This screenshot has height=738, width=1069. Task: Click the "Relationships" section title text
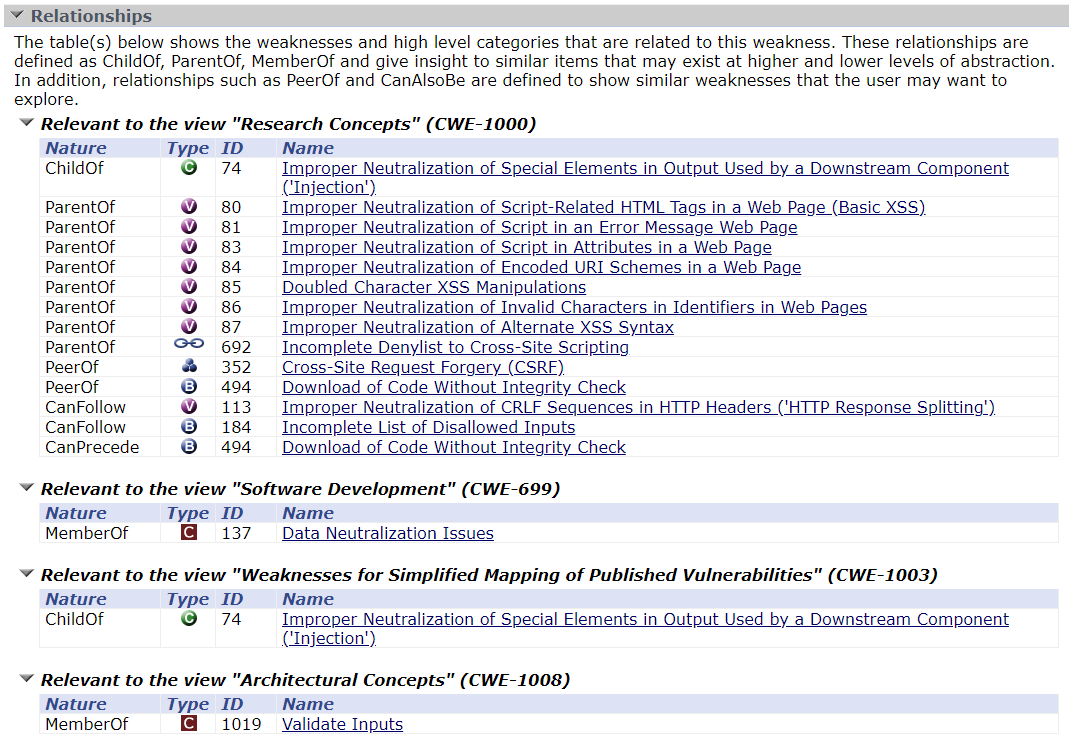click(91, 16)
